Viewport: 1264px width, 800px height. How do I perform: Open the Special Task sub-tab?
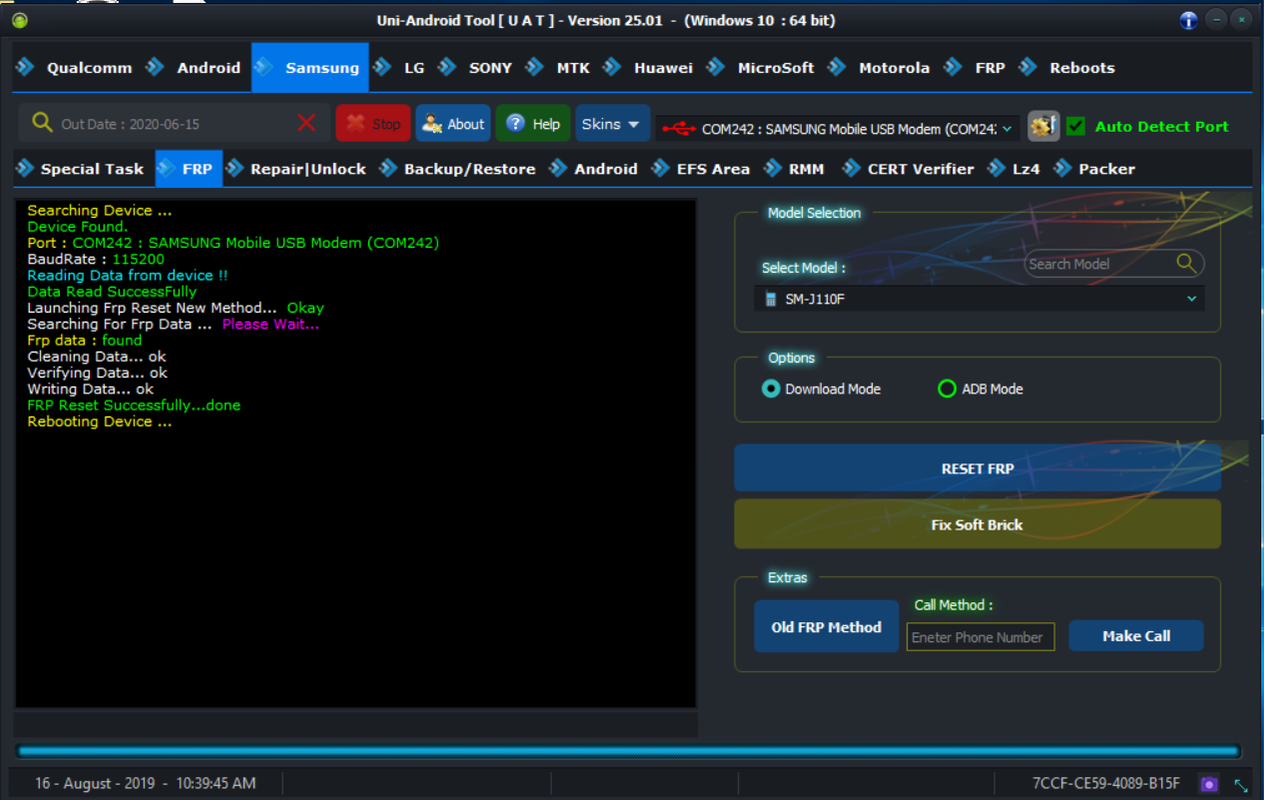coord(81,169)
